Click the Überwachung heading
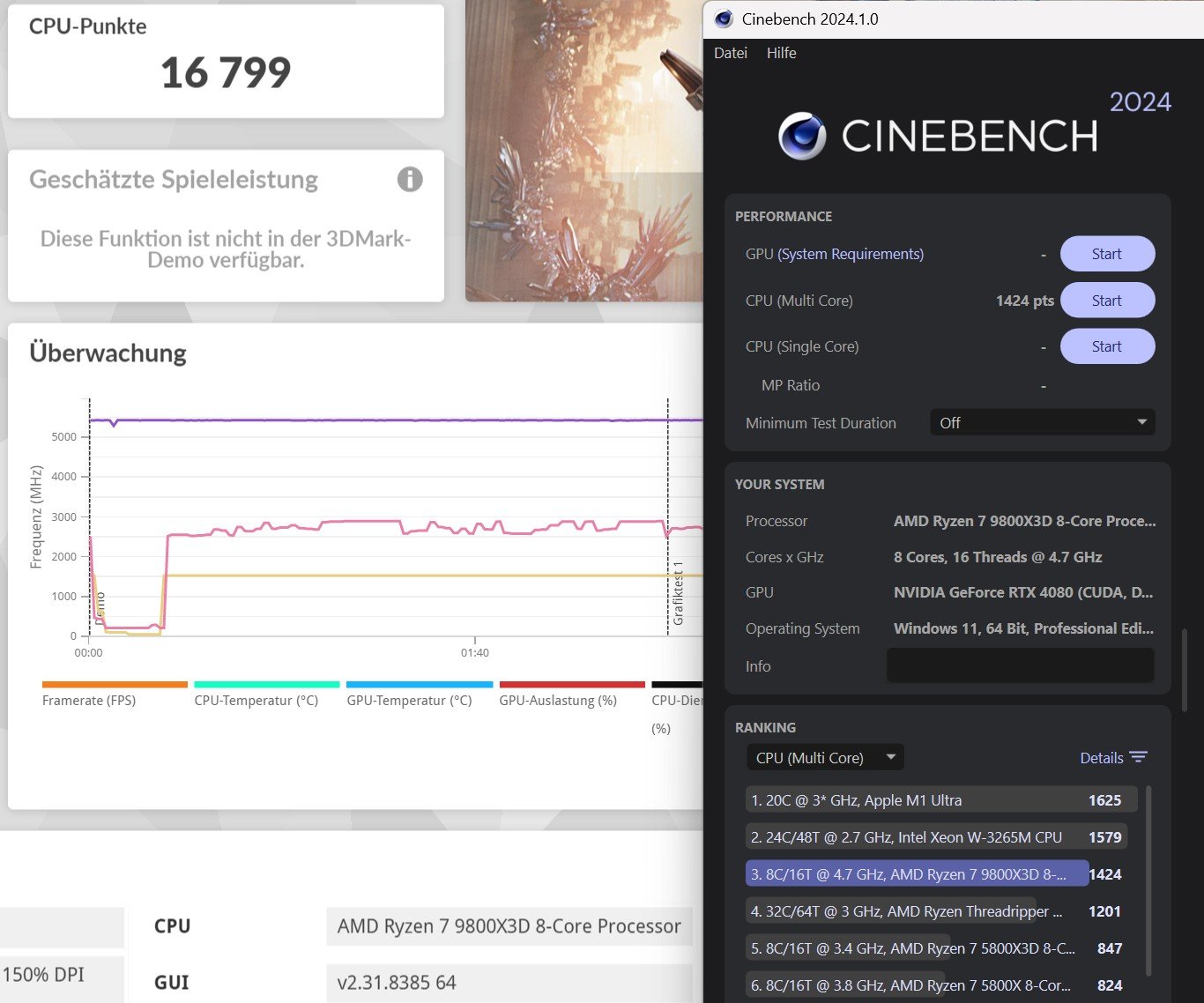This screenshot has height=1003, width=1204. (x=108, y=353)
